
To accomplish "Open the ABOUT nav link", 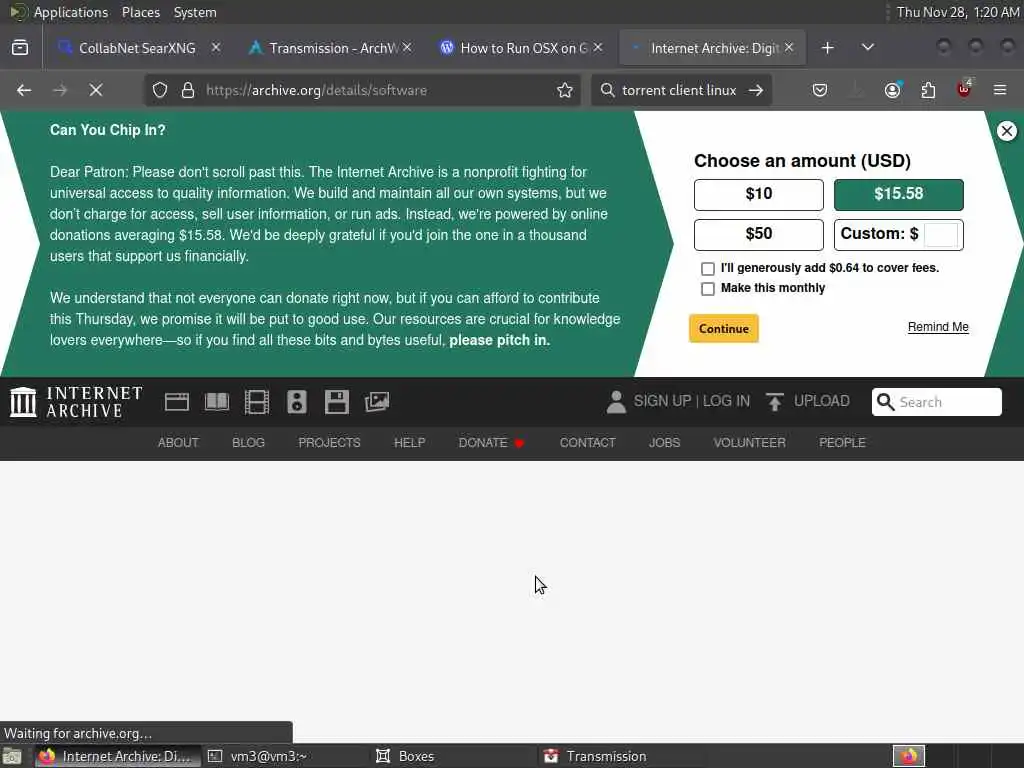I will point(178,443).
